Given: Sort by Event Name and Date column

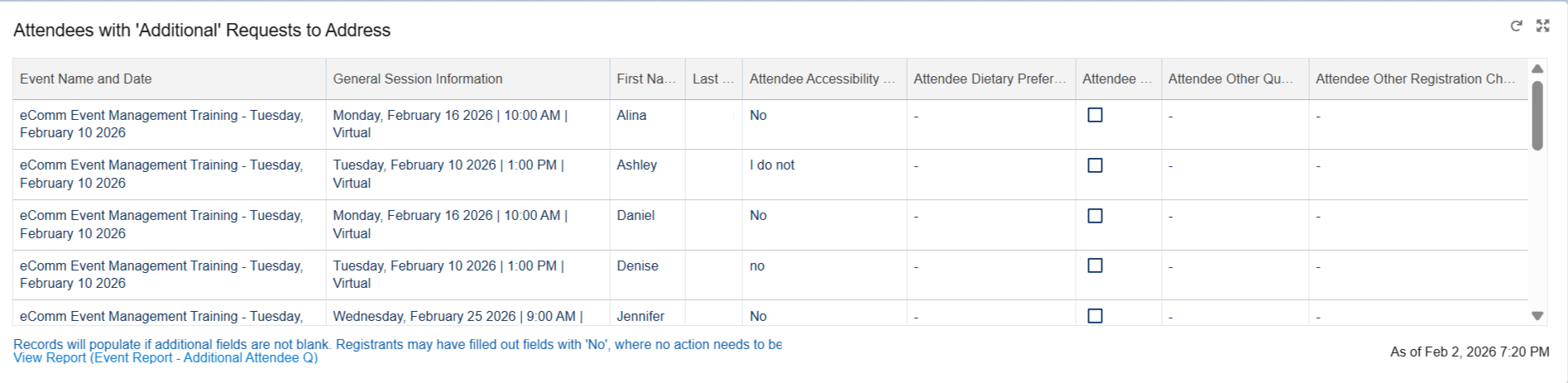Looking at the screenshot, I should coord(86,79).
